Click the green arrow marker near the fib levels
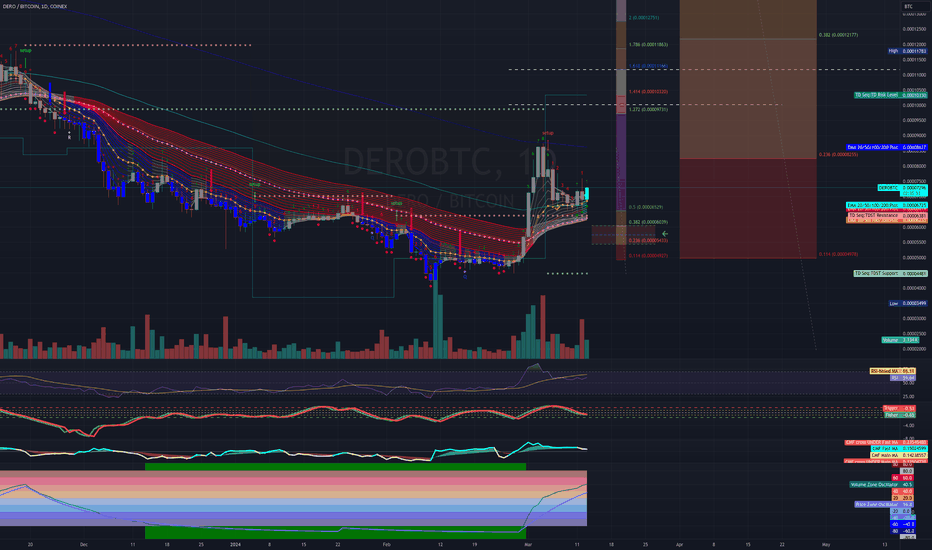Screen dimensions: 932x550 click(x=665, y=234)
